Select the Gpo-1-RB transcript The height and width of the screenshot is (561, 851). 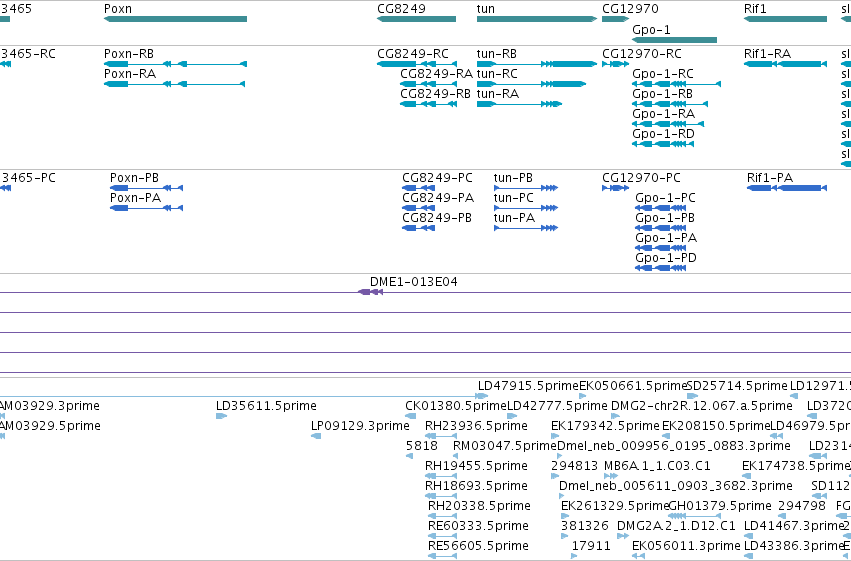[x=670, y=104]
